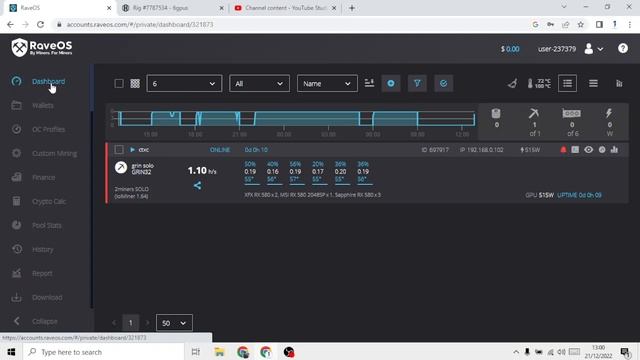
Task: Click the browser address bar
Action: click(x=292, y=24)
